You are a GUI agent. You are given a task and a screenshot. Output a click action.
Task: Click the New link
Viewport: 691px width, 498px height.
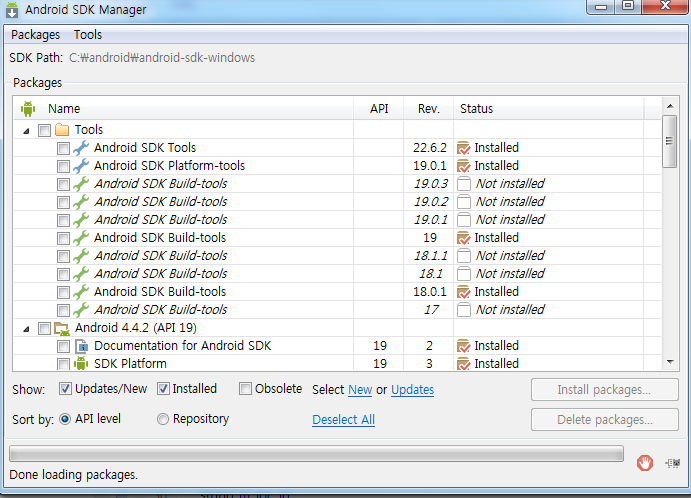pos(360,390)
